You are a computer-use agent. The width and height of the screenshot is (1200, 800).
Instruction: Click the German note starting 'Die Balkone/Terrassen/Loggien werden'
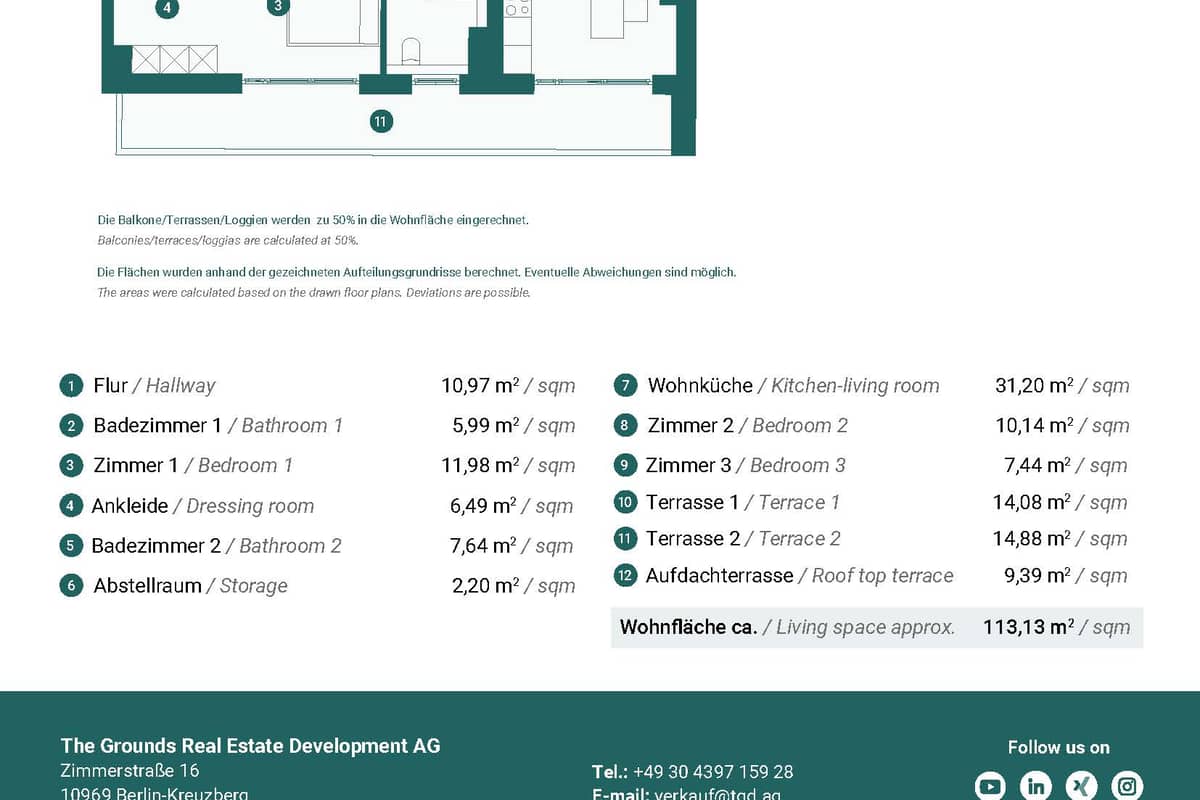312,220
